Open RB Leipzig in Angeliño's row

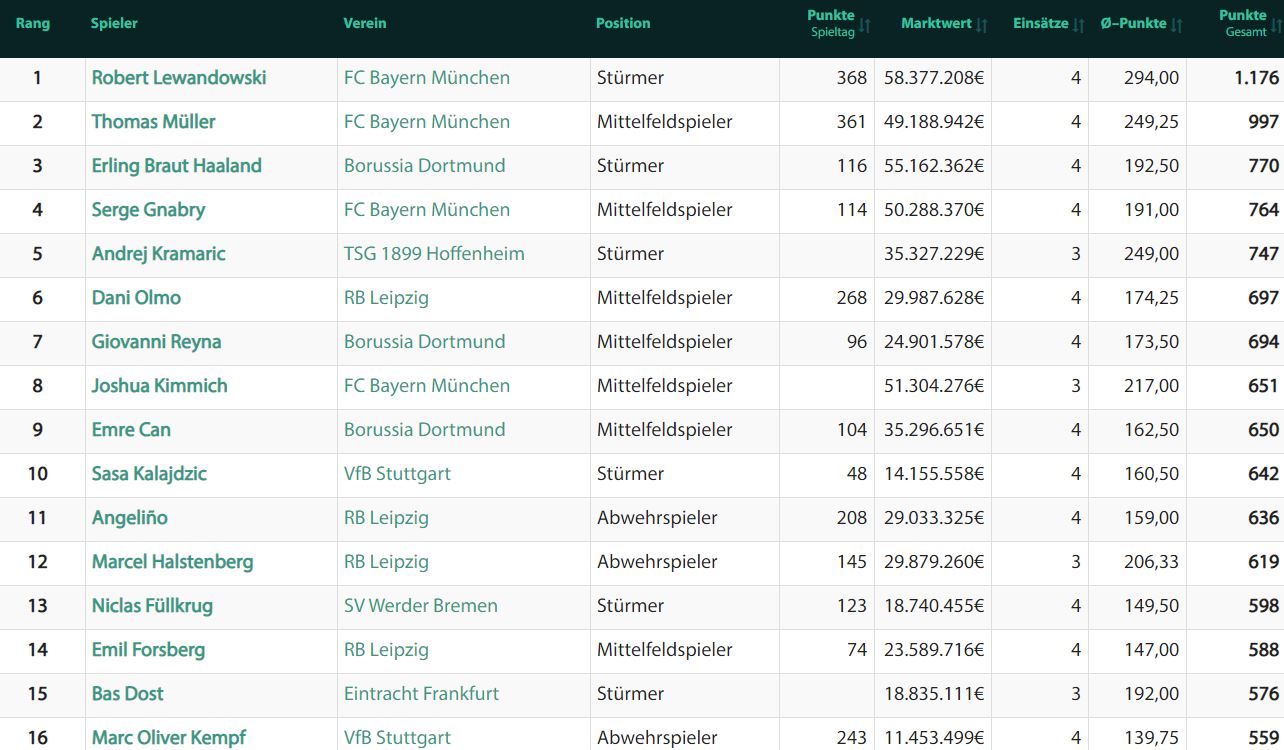tap(386, 518)
